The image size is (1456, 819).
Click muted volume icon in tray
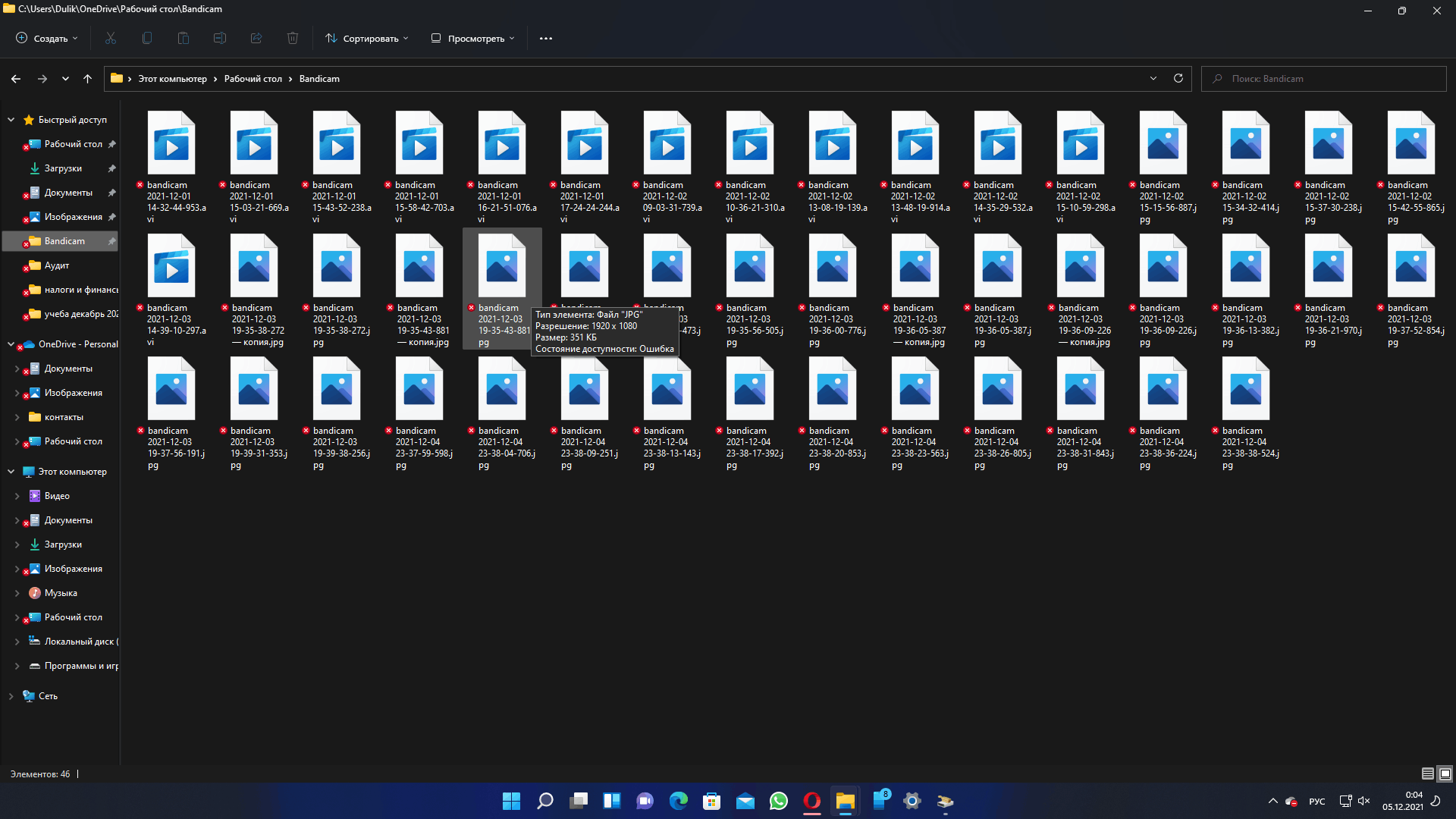(x=1364, y=801)
